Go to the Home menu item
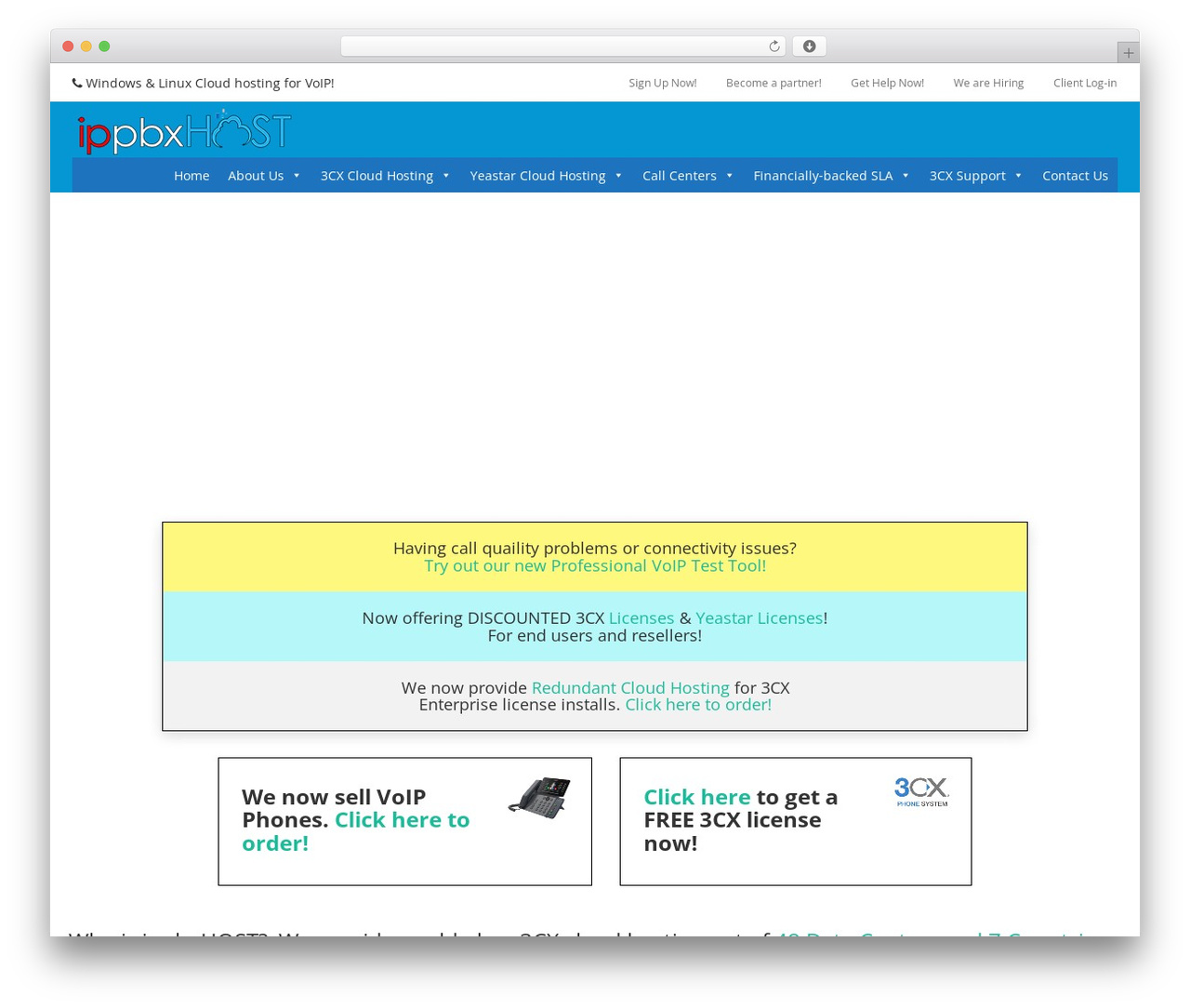 (x=192, y=176)
